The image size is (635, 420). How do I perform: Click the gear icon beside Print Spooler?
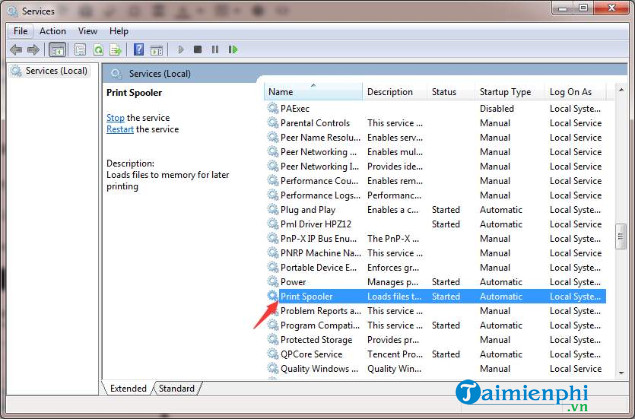pyautogui.click(x=273, y=296)
